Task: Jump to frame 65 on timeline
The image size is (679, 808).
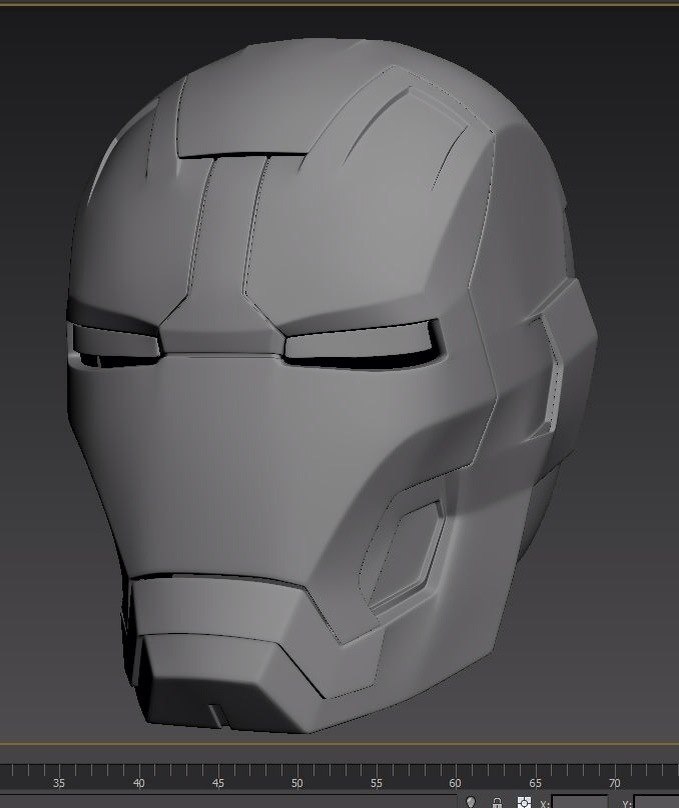Action: coord(535,783)
